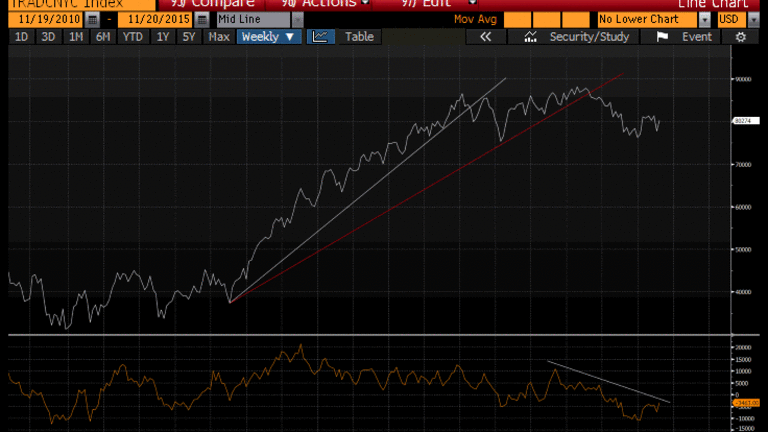Switch to line chart view icon

click(x=320, y=37)
